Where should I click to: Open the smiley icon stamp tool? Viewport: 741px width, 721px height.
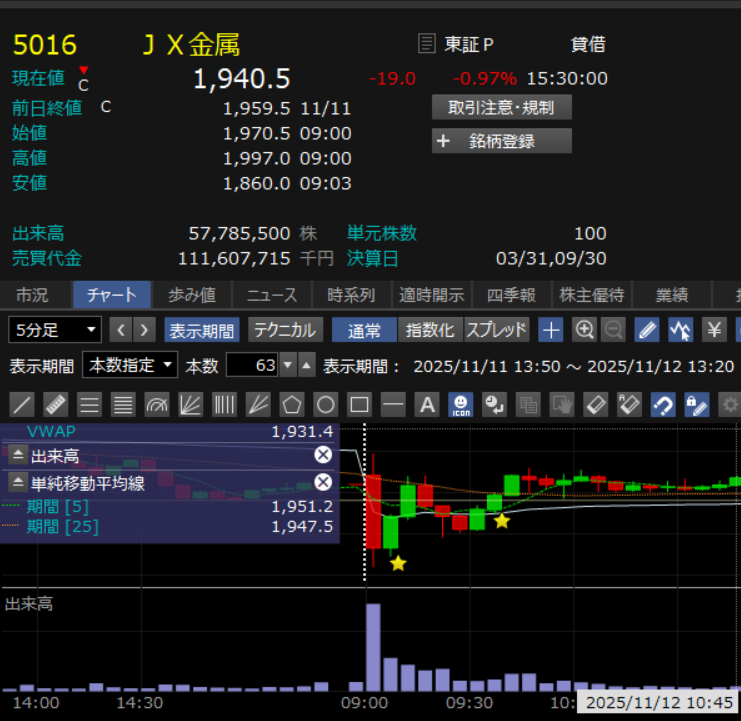tap(460, 405)
